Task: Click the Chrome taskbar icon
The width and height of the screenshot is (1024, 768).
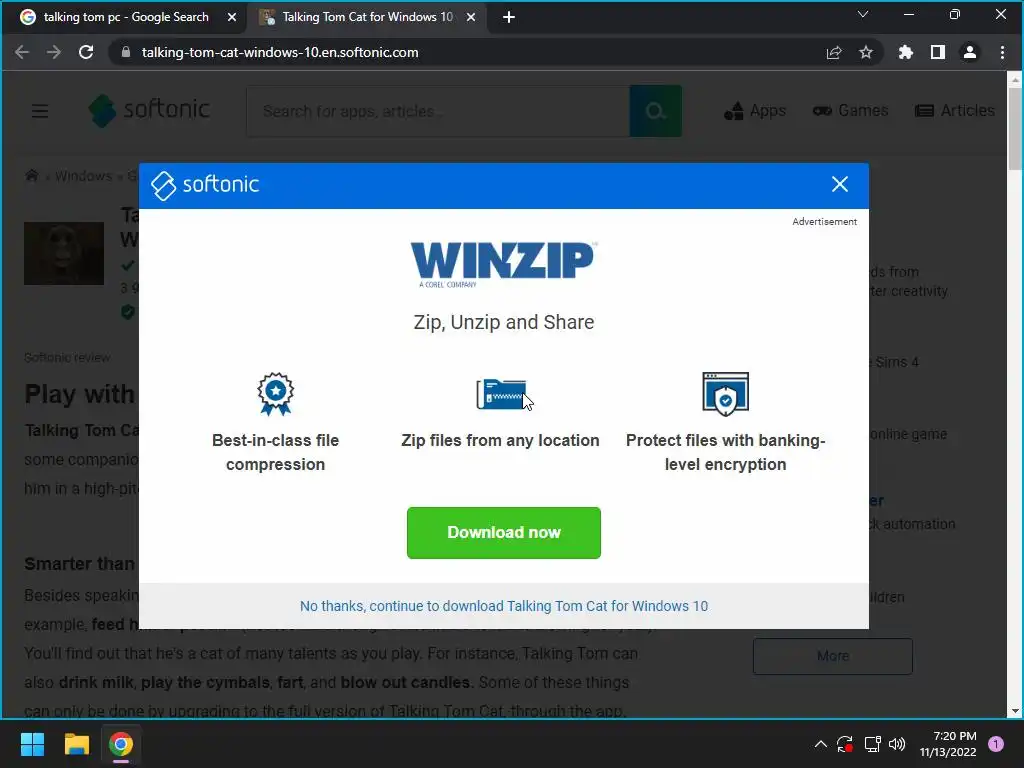Action: [x=121, y=744]
